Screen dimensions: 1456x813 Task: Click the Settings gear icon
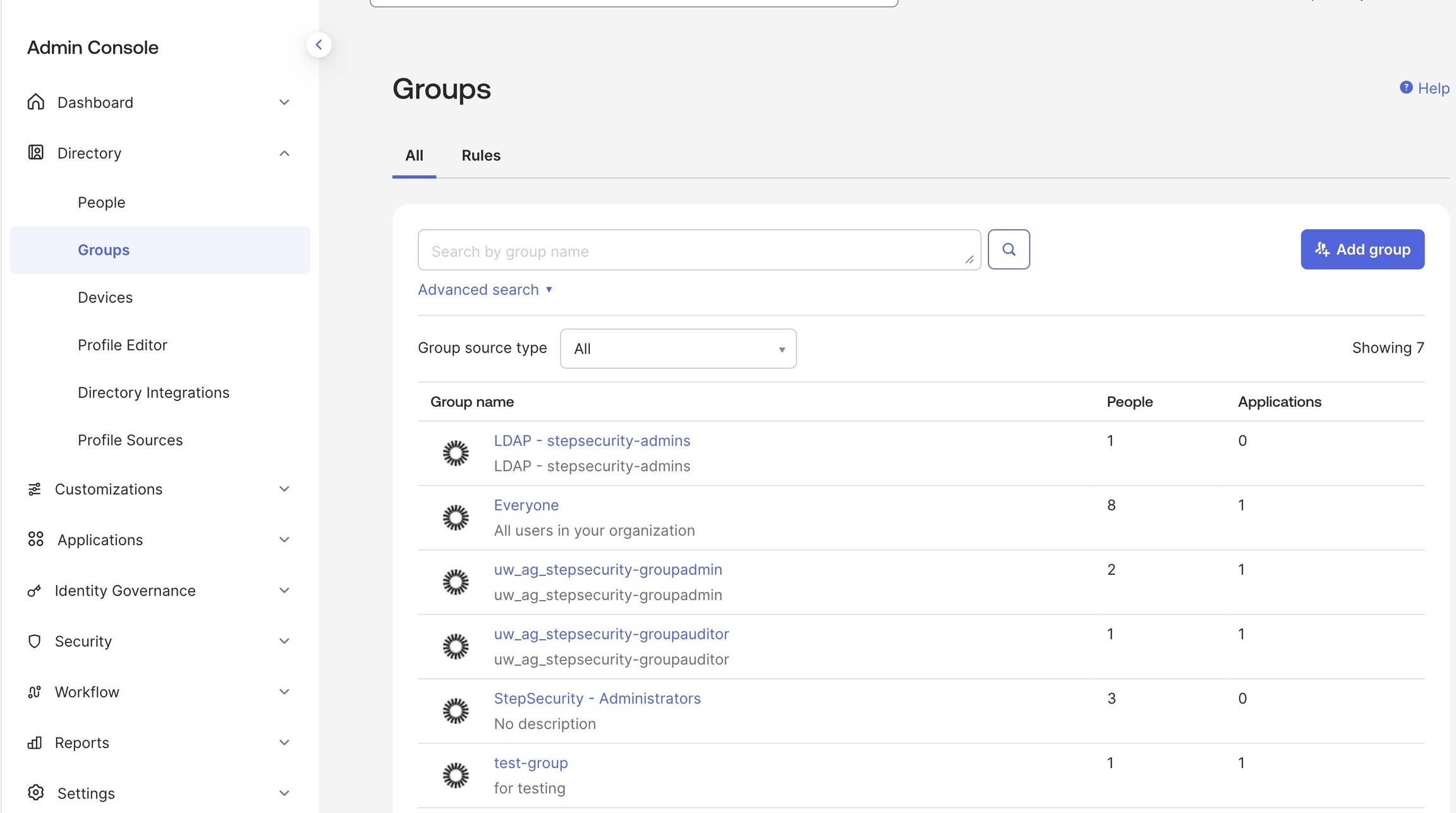click(x=36, y=793)
